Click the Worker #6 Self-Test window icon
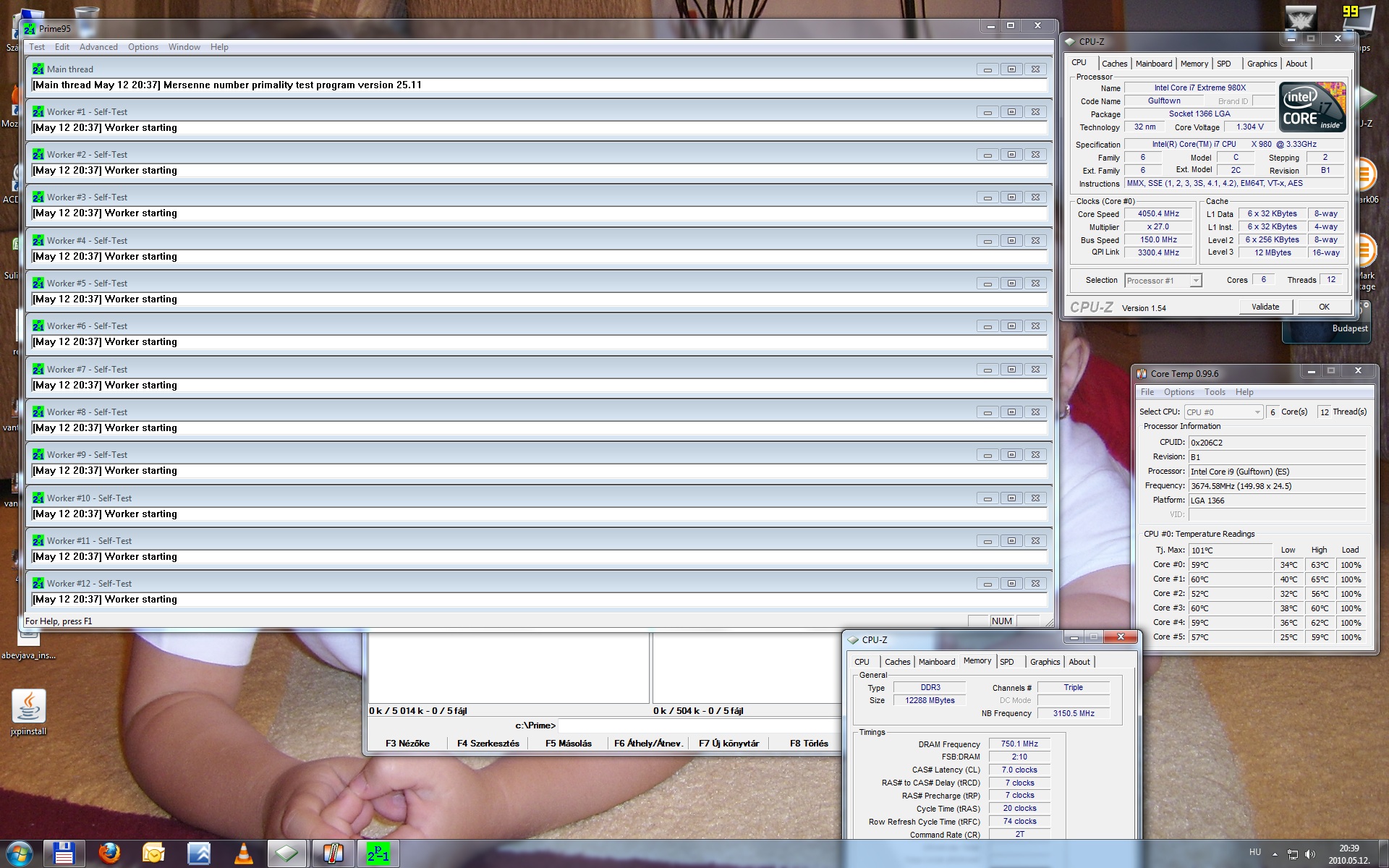 38,325
